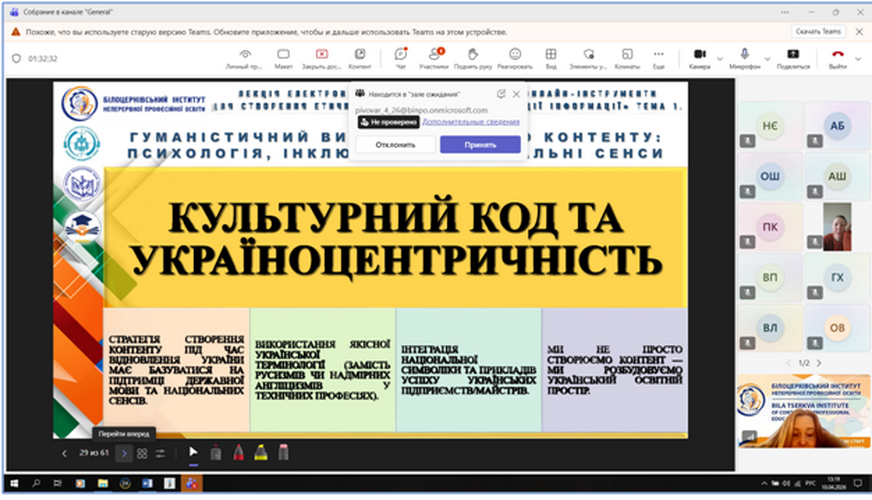
Task: Go to the next slide
Action: 124,453
